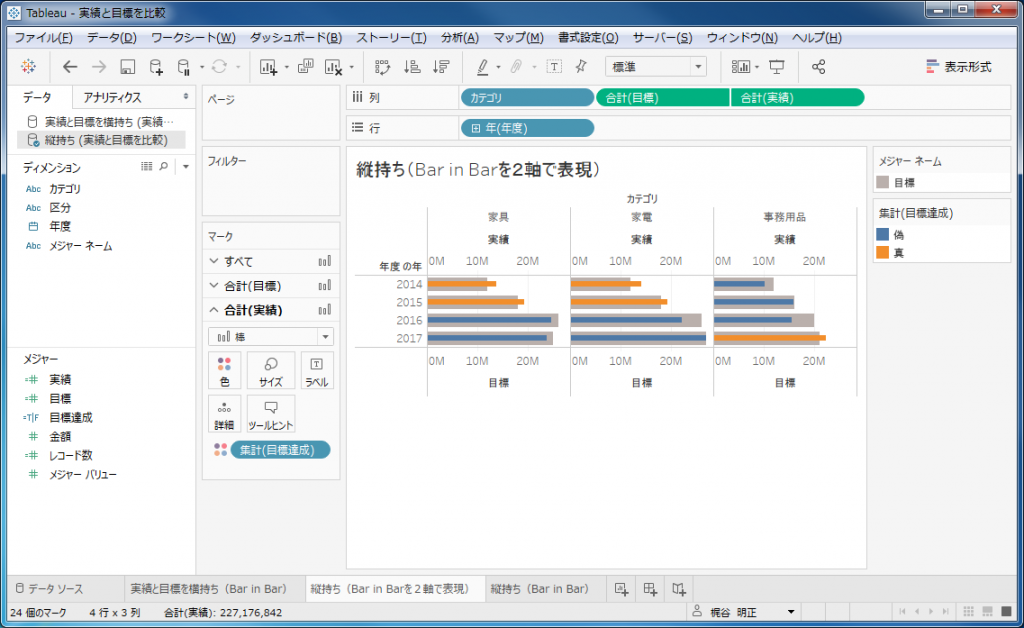The width and height of the screenshot is (1024, 628).
Task: Open the 分析(A) menu
Action: click(x=459, y=38)
